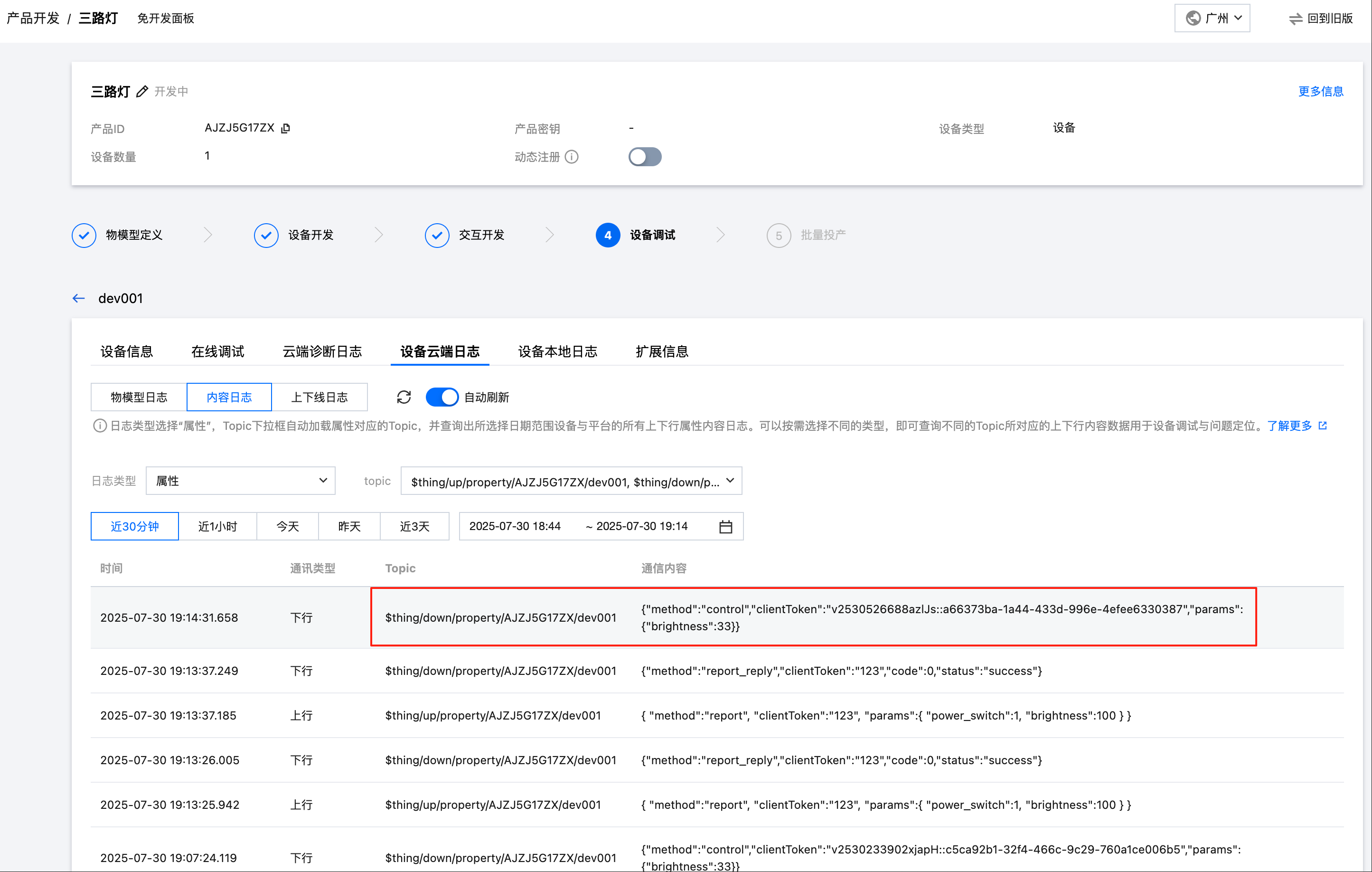Click the step 4 设备调试 circle
The height and width of the screenshot is (872, 1372).
coord(607,235)
